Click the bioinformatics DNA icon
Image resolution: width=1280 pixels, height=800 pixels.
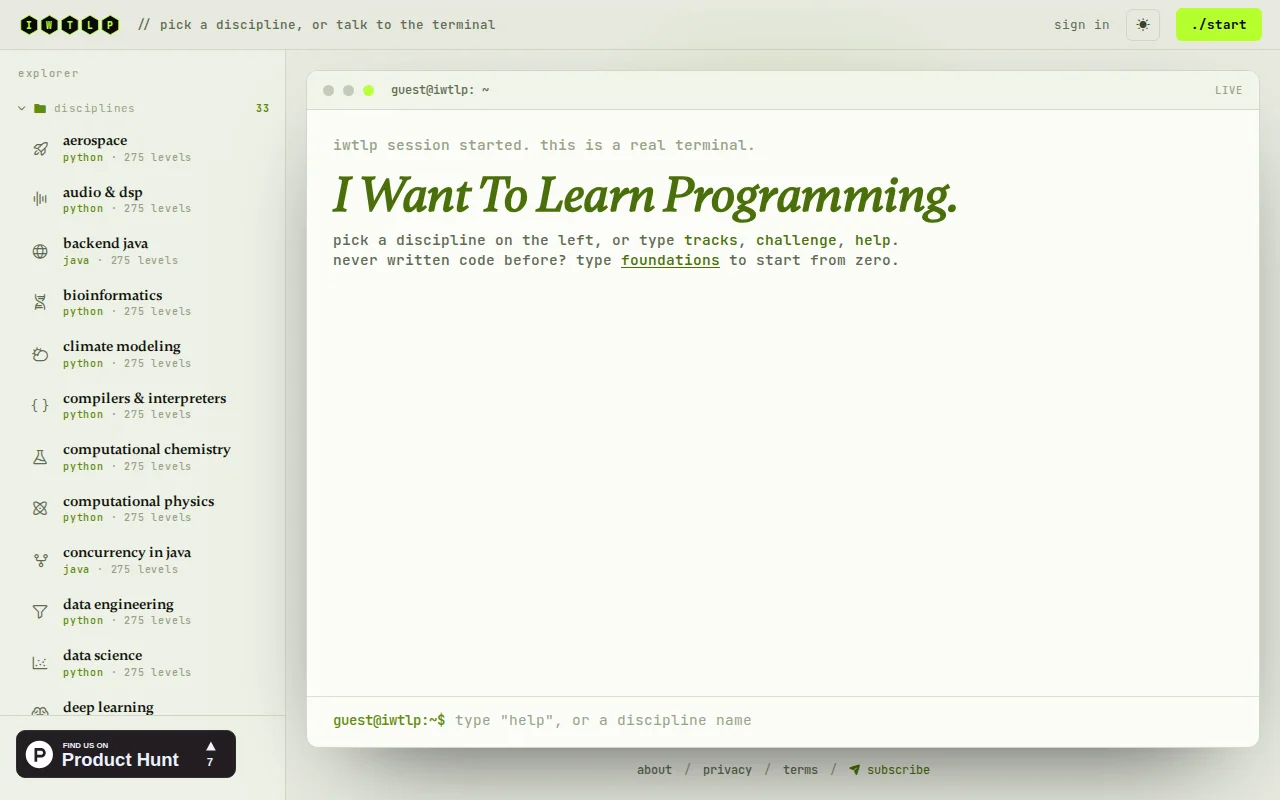[40, 302]
